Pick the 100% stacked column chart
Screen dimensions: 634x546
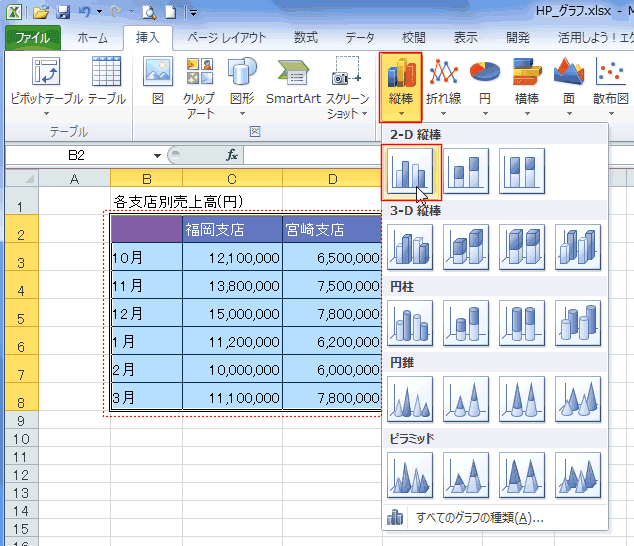coord(524,171)
